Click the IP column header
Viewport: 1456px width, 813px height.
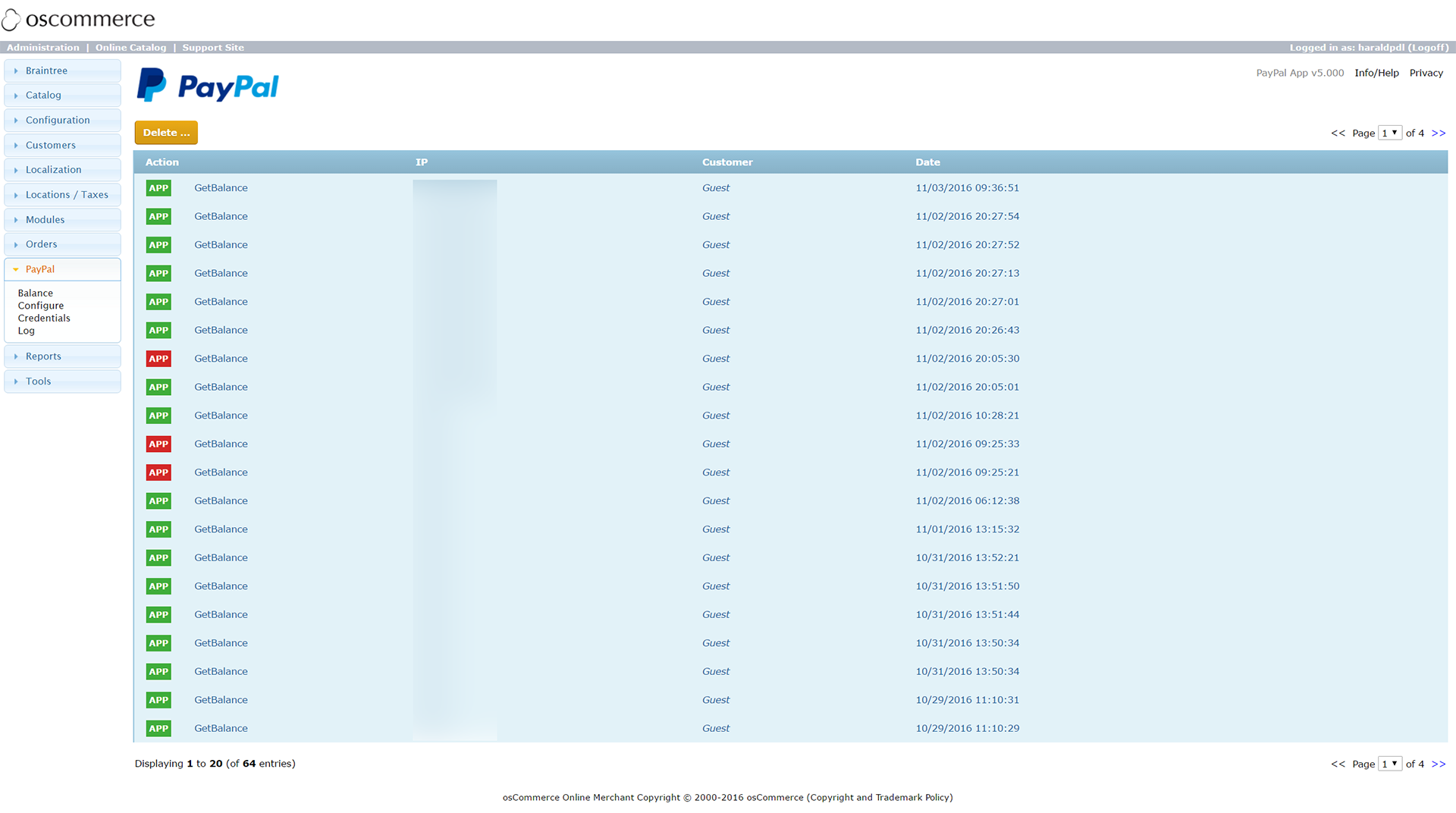(x=422, y=162)
